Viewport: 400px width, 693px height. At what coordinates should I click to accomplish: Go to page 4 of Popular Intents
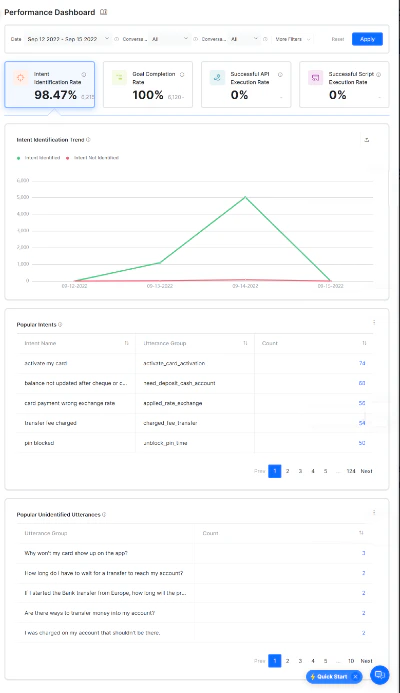point(313,471)
